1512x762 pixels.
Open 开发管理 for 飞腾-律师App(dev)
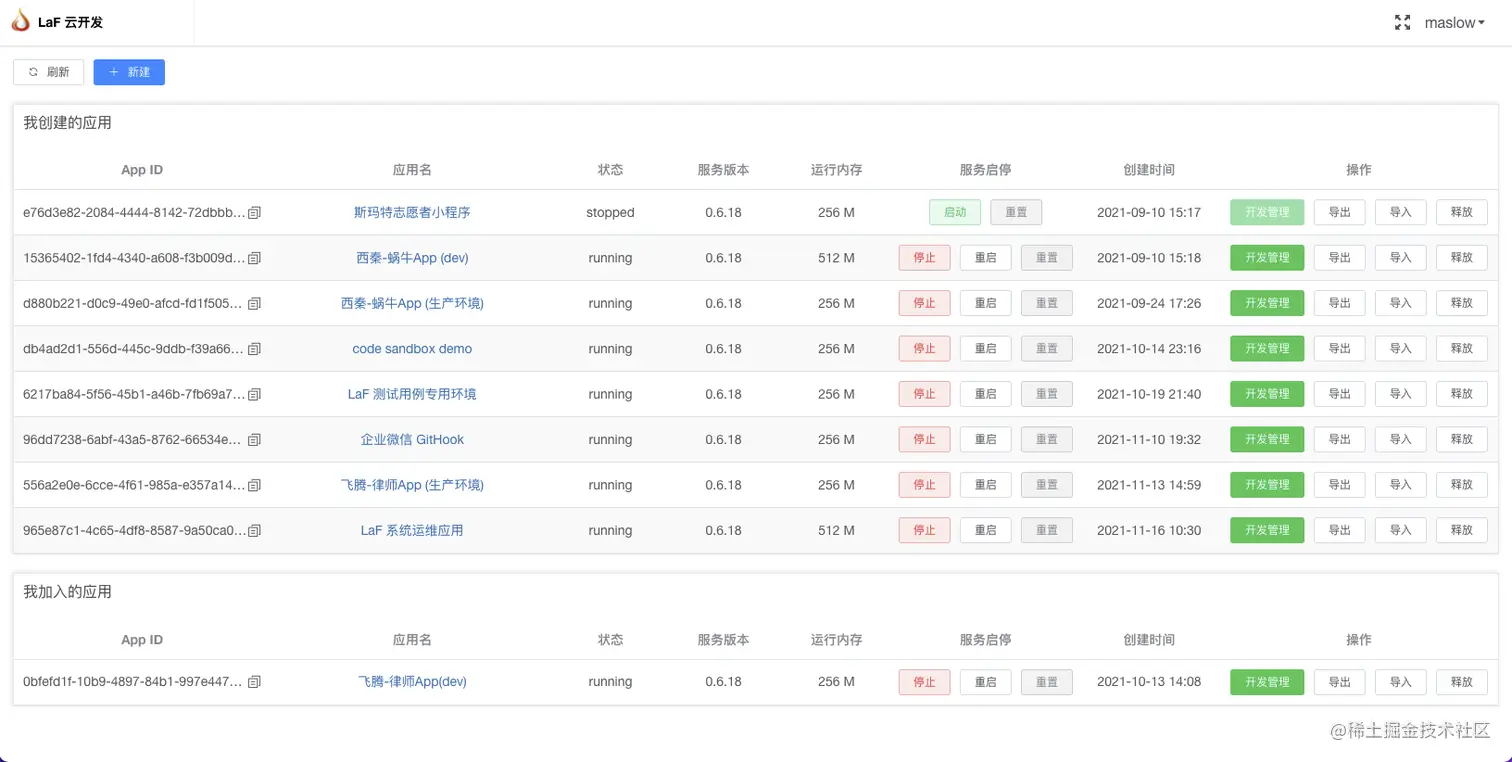pos(1267,682)
